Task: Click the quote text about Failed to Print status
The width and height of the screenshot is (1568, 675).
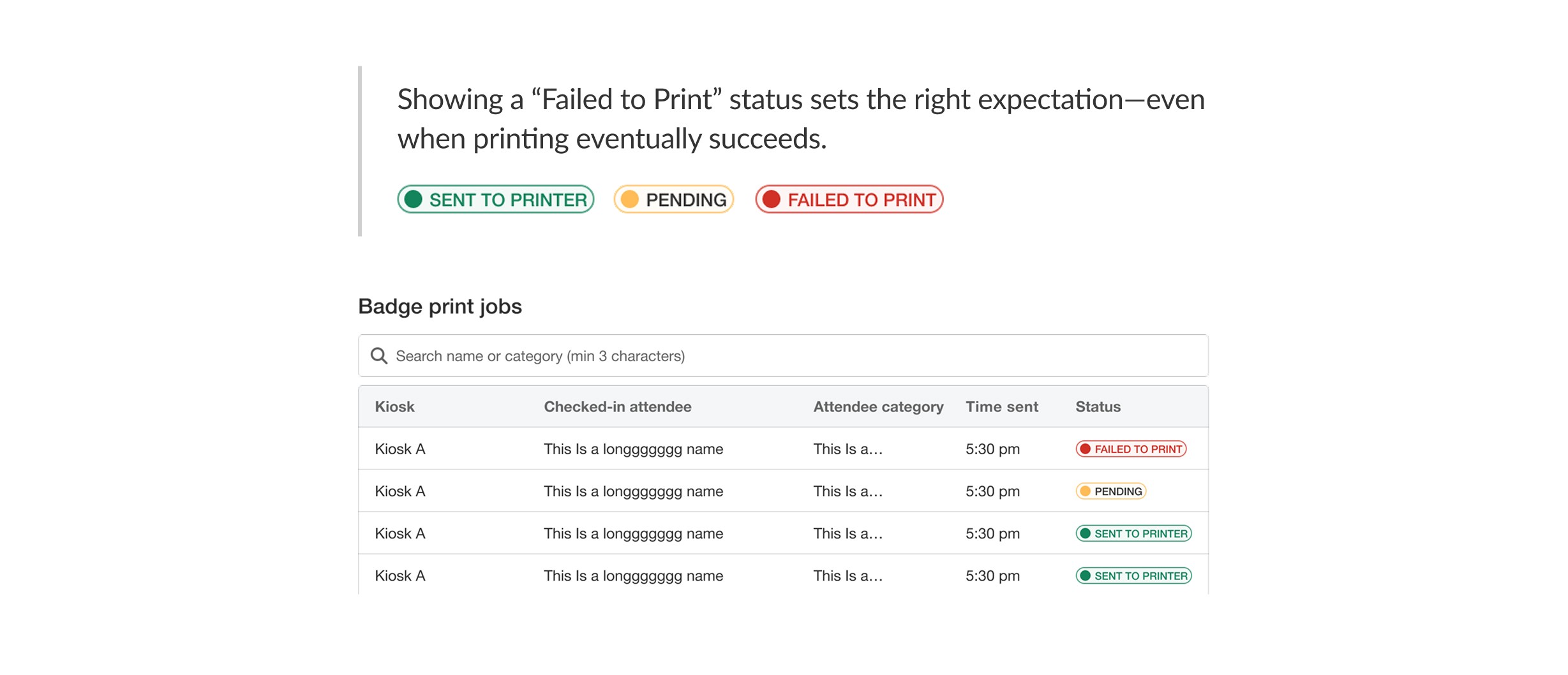Action: point(800,119)
